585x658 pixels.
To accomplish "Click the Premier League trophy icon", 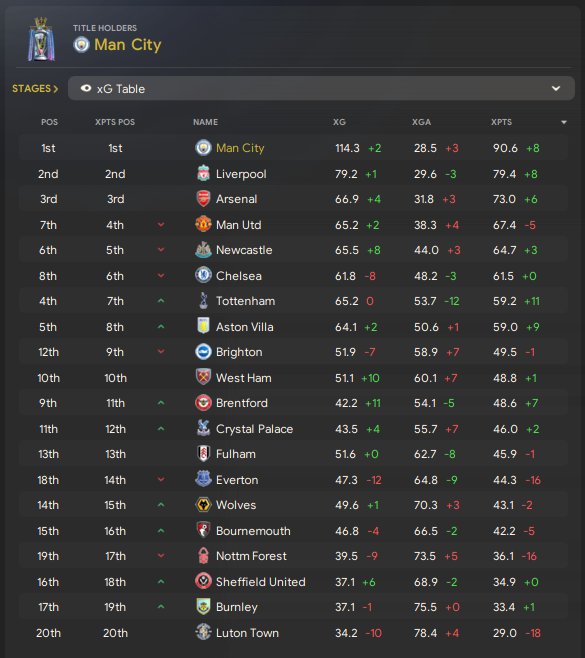I will point(41,39).
